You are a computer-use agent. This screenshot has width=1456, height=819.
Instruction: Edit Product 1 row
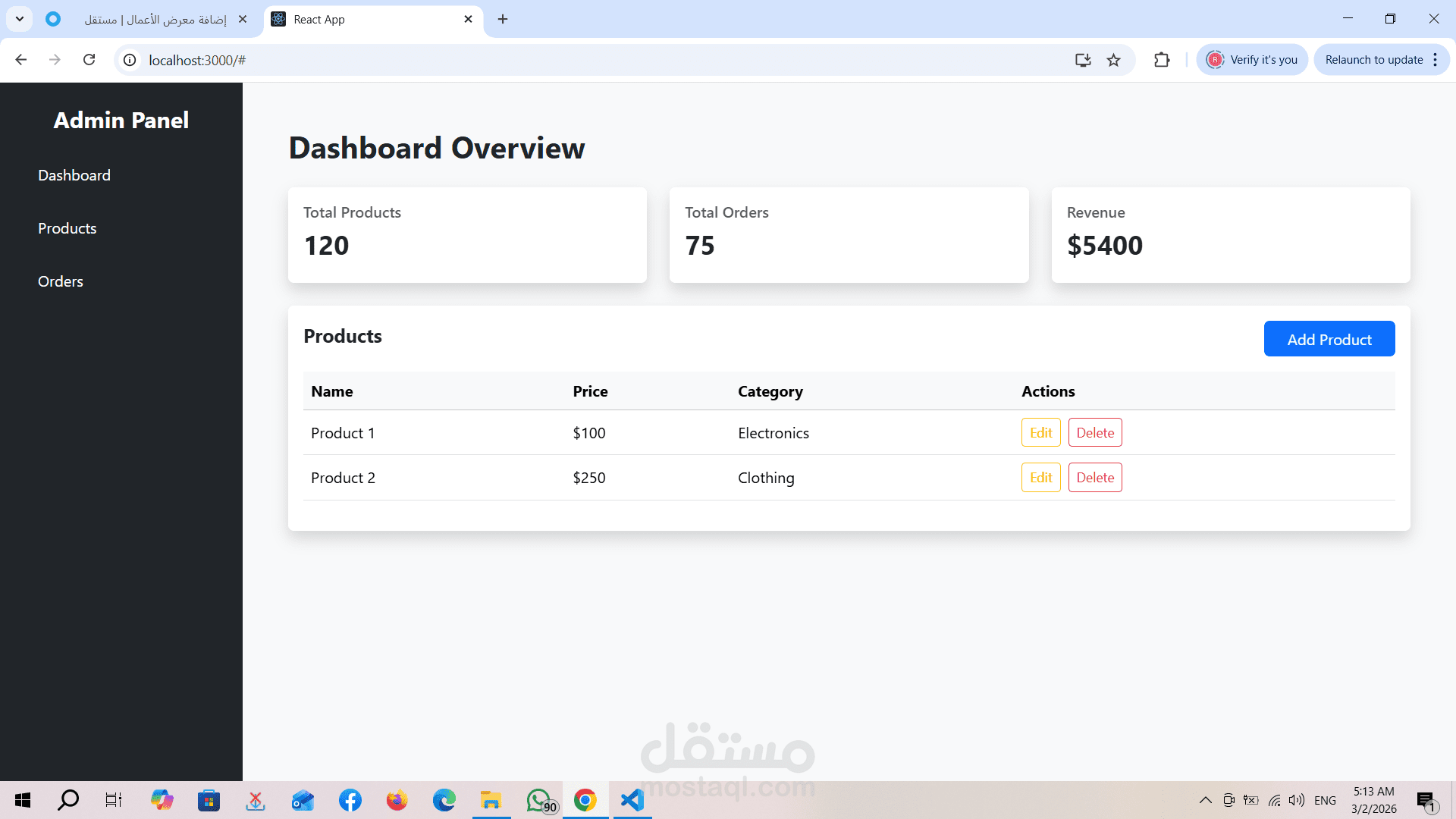click(x=1040, y=433)
